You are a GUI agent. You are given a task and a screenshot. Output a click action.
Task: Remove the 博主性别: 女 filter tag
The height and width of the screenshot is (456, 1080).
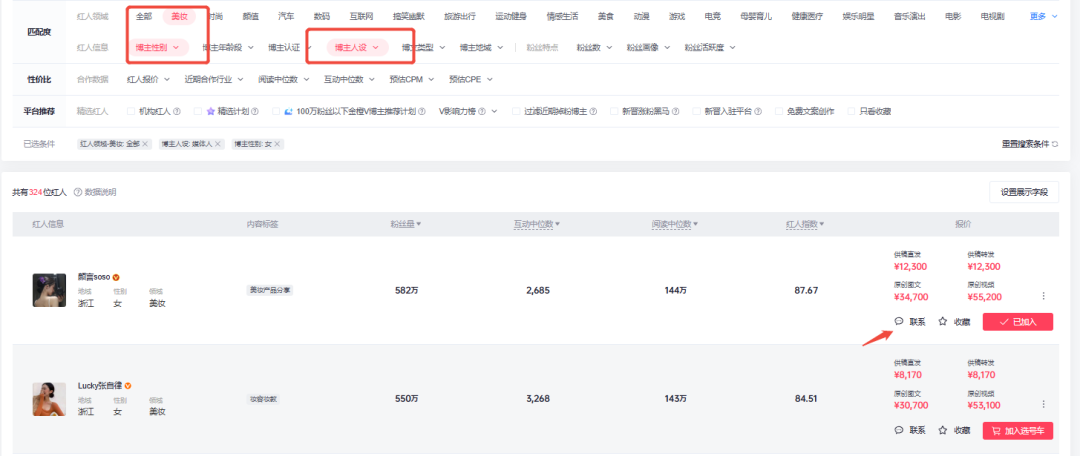pos(277,144)
